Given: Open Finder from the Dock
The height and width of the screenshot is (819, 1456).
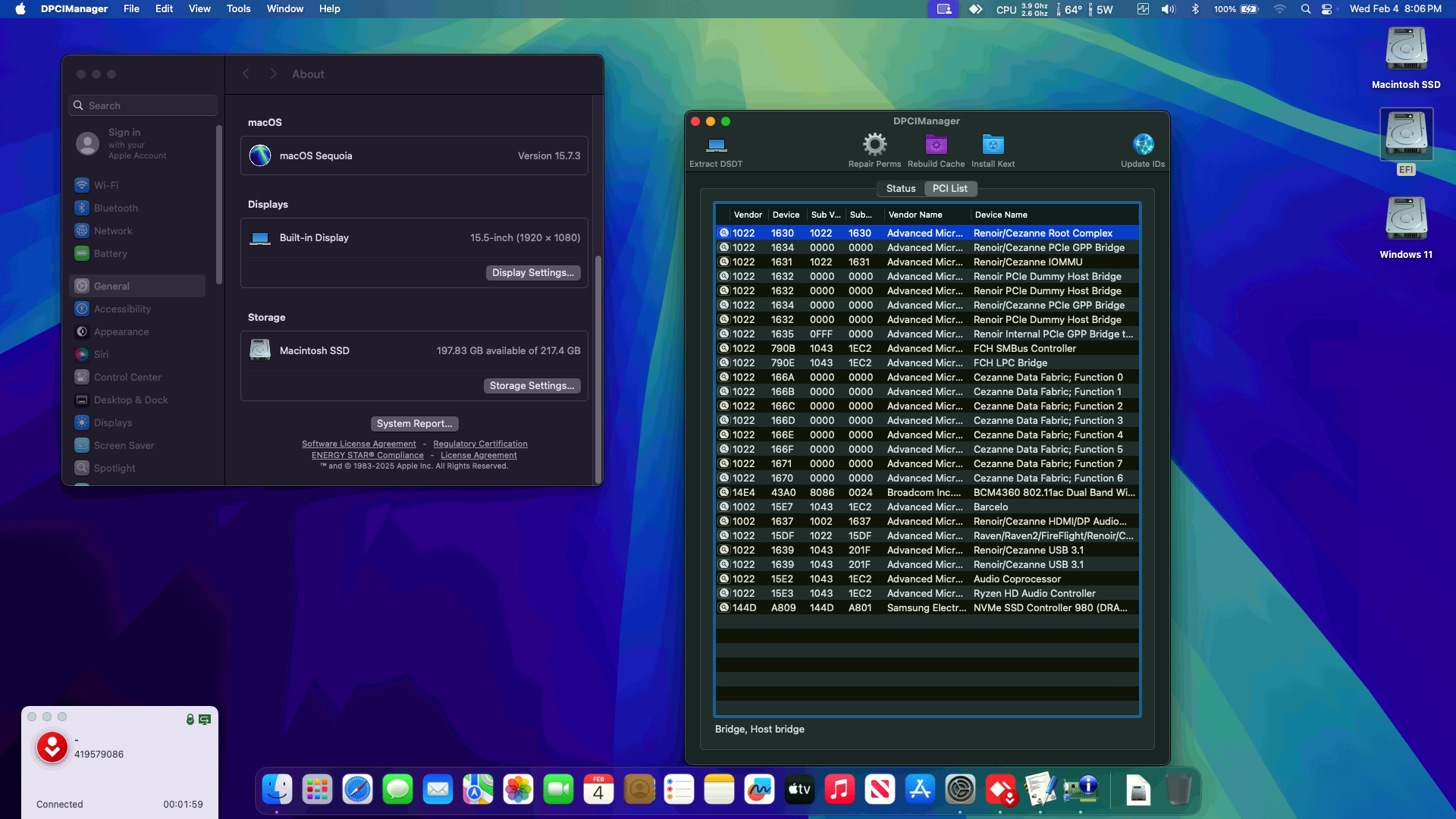Looking at the screenshot, I should pyautogui.click(x=277, y=789).
